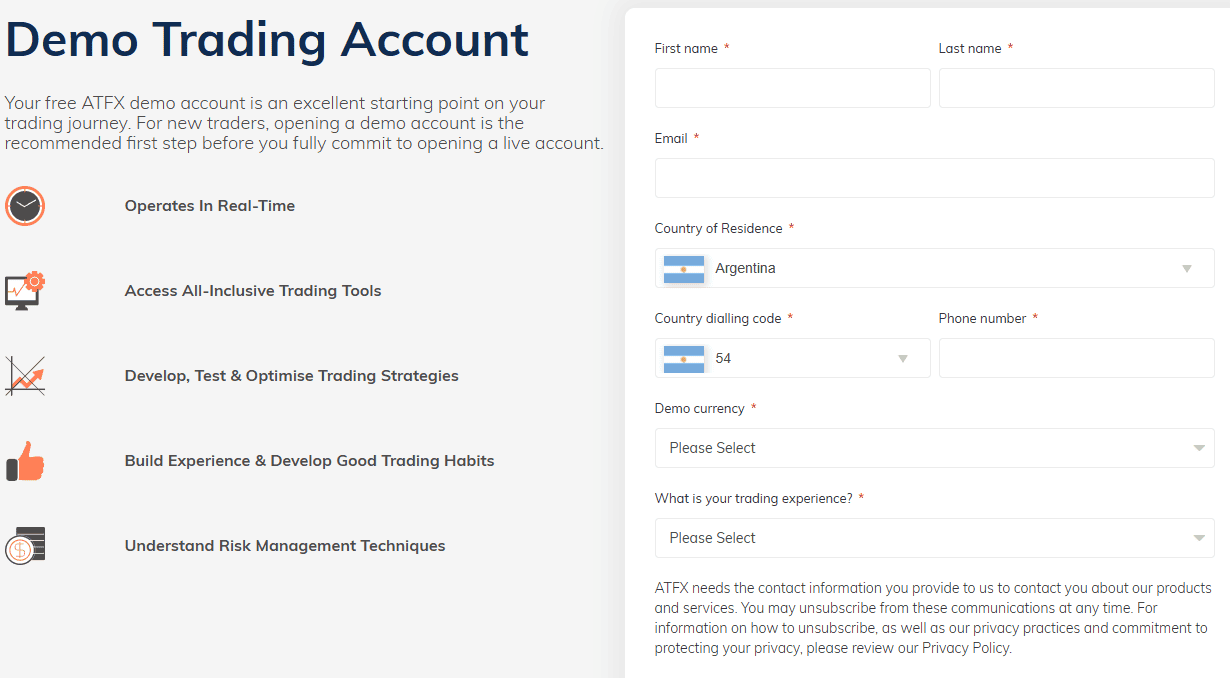This screenshot has width=1230, height=678.
Task: Open the Privacy Policy link
Action: [964, 647]
